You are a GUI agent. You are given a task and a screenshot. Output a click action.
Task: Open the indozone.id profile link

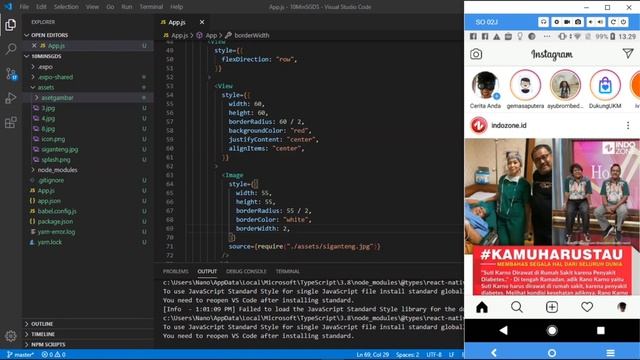(509, 125)
